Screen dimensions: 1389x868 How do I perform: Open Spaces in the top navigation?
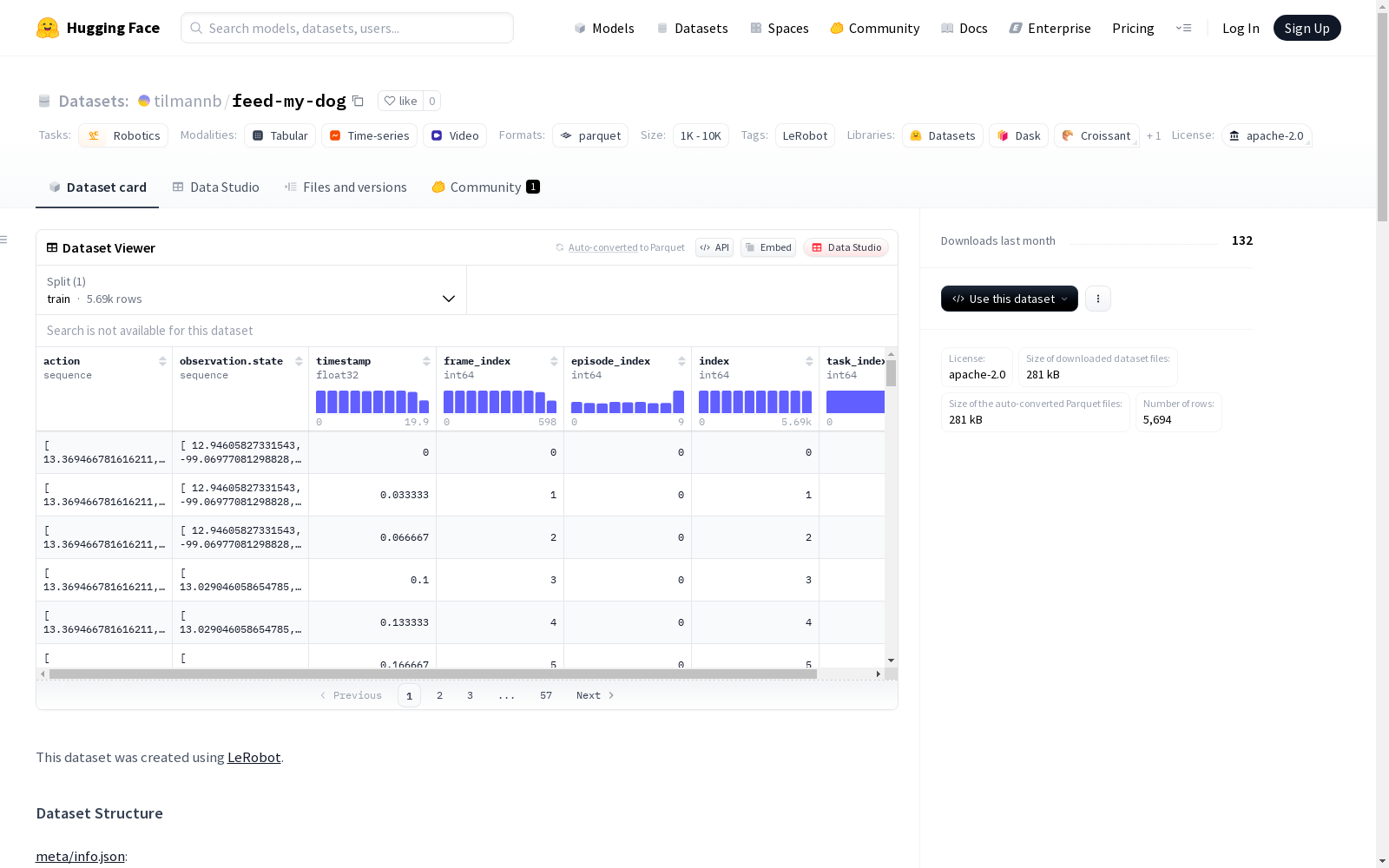tap(780, 28)
